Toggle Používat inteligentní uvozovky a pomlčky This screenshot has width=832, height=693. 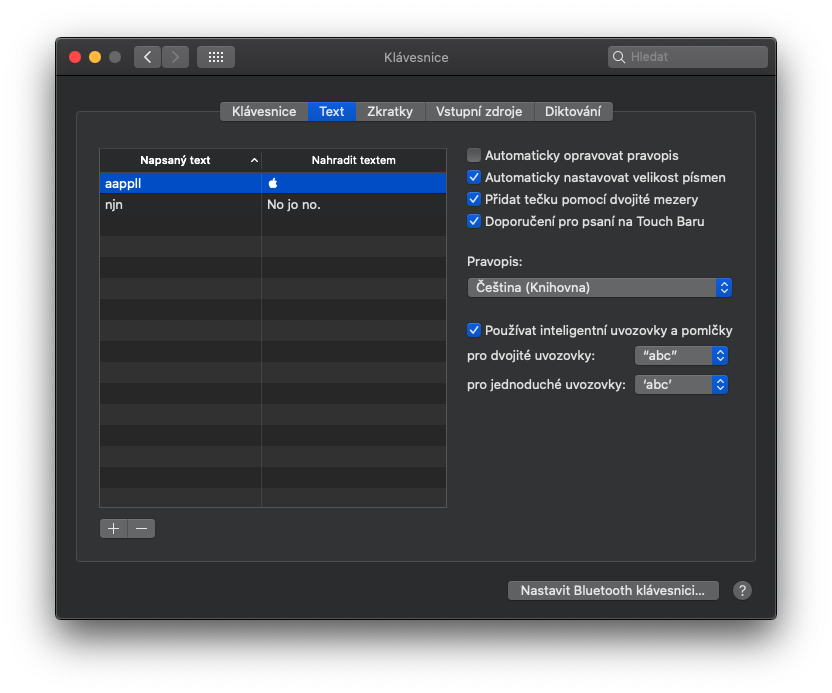(474, 330)
